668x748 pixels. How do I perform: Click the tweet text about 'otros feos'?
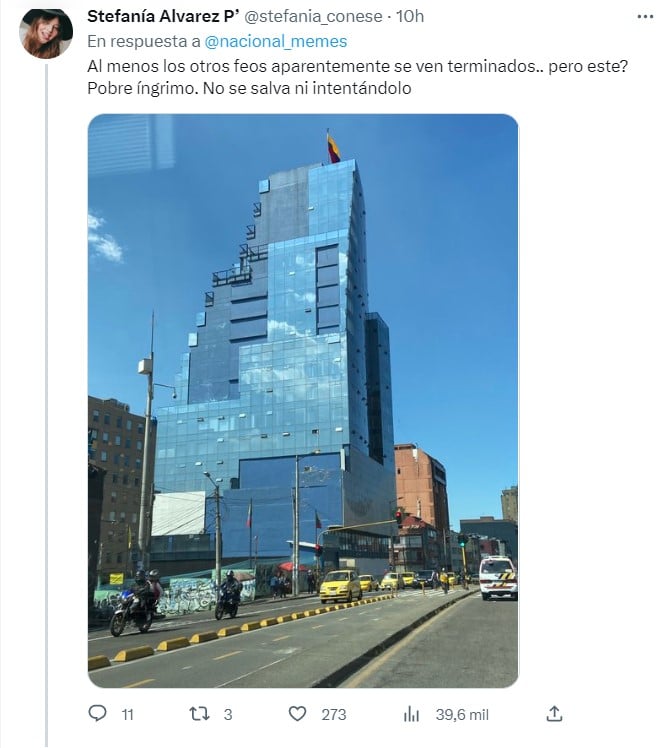coord(357,66)
